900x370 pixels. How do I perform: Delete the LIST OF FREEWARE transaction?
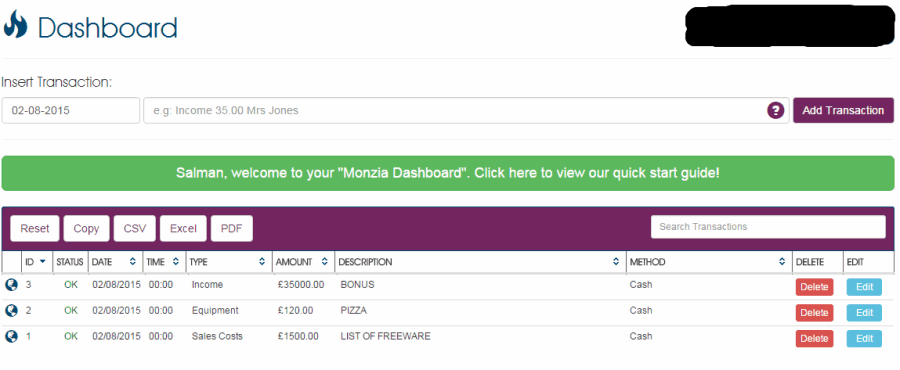[814, 338]
